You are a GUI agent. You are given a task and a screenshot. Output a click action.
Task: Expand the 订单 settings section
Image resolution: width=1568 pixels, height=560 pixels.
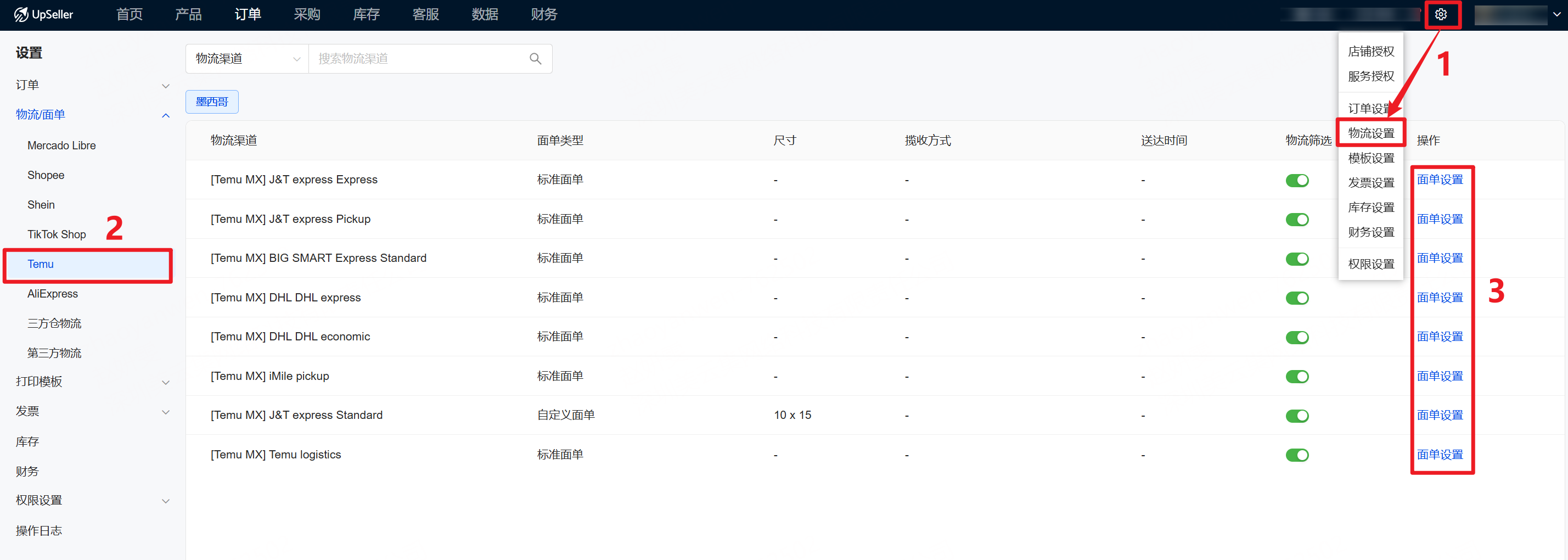[91, 85]
